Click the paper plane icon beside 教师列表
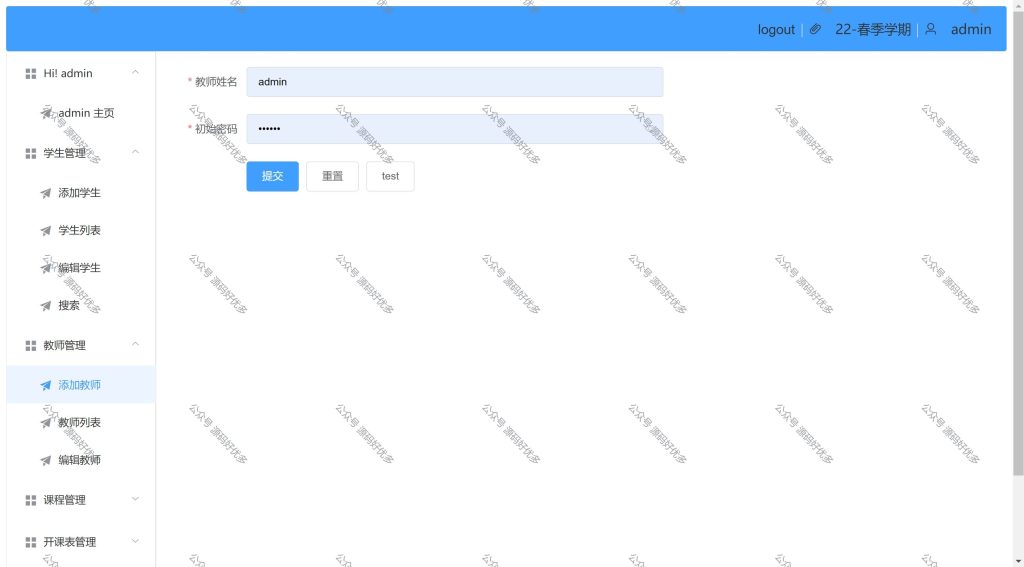The width and height of the screenshot is (1024, 567). pos(46,423)
